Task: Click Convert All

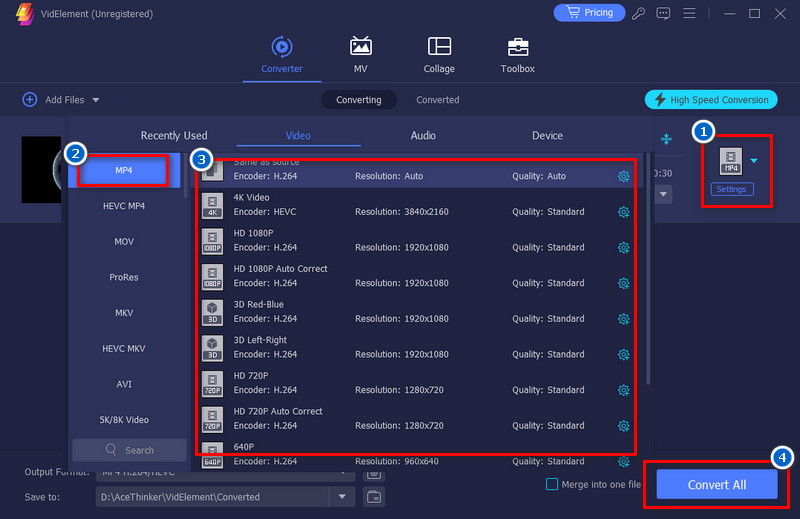Action: click(717, 484)
